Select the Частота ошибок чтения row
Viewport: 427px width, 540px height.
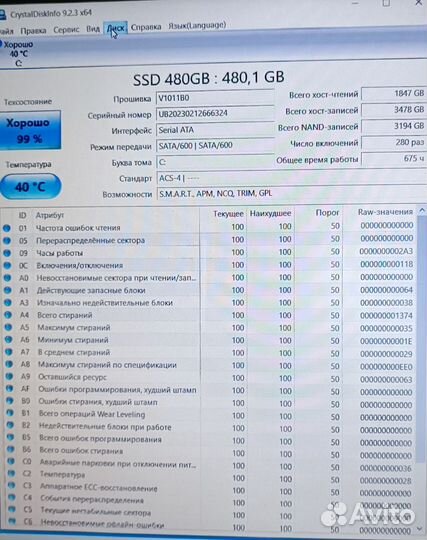(209, 227)
